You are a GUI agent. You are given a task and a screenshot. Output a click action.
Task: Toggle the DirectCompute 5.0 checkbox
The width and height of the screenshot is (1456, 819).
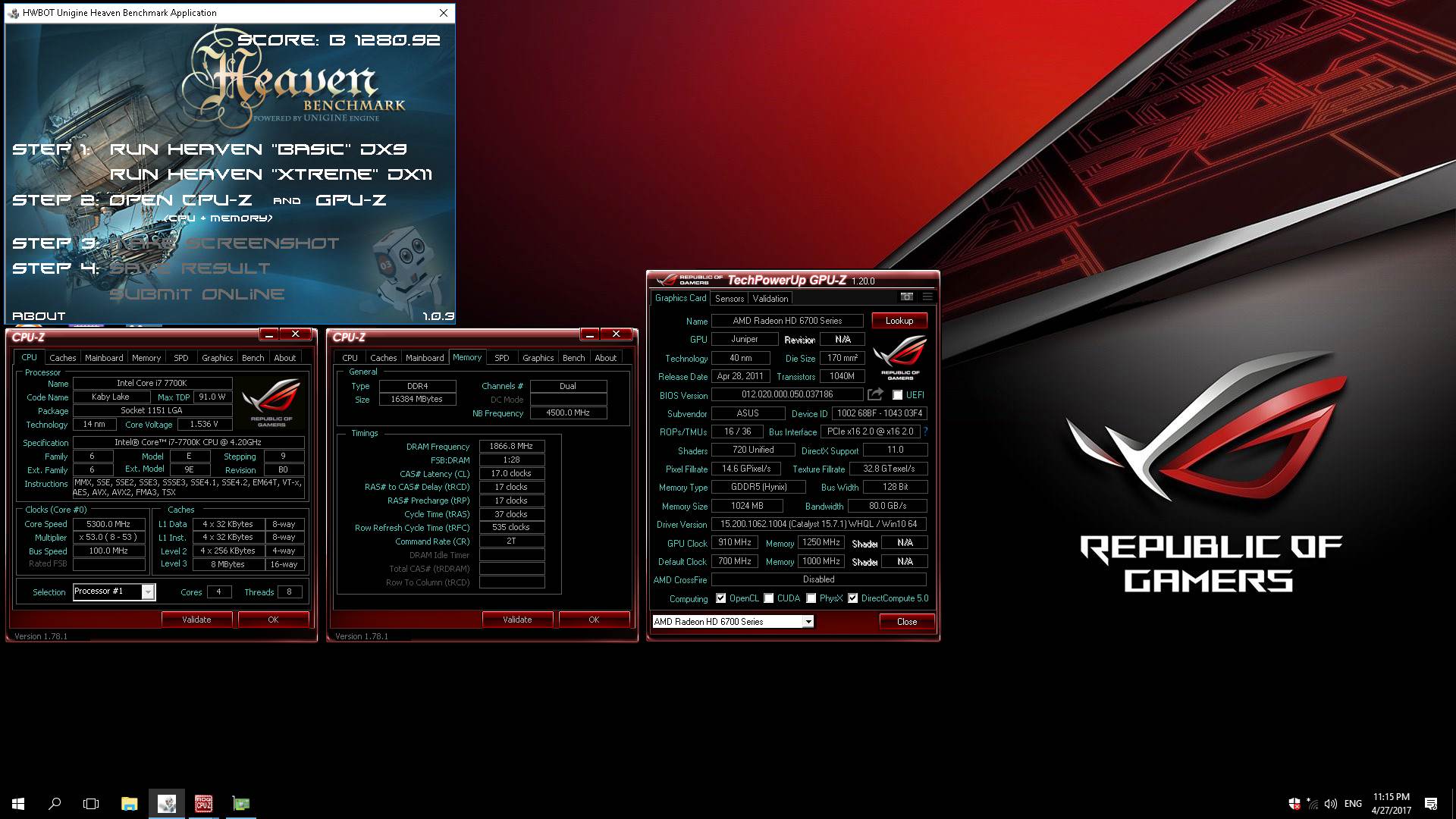[x=853, y=598]
